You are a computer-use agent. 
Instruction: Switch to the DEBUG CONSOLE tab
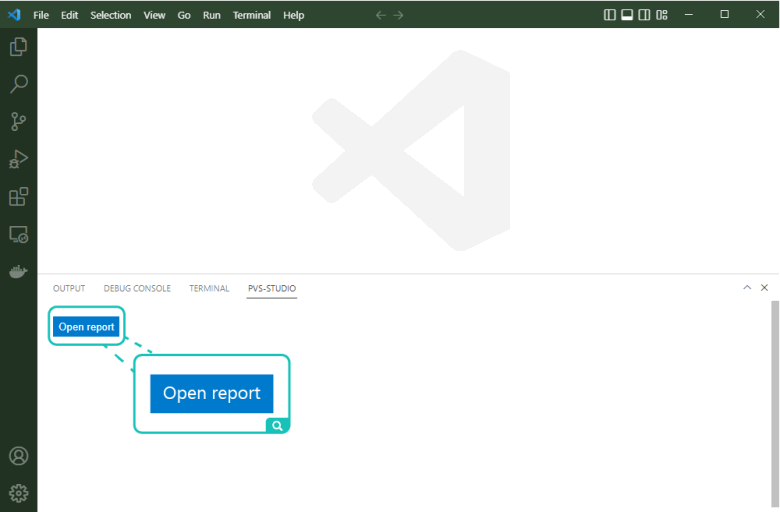[x=137, y=289]
